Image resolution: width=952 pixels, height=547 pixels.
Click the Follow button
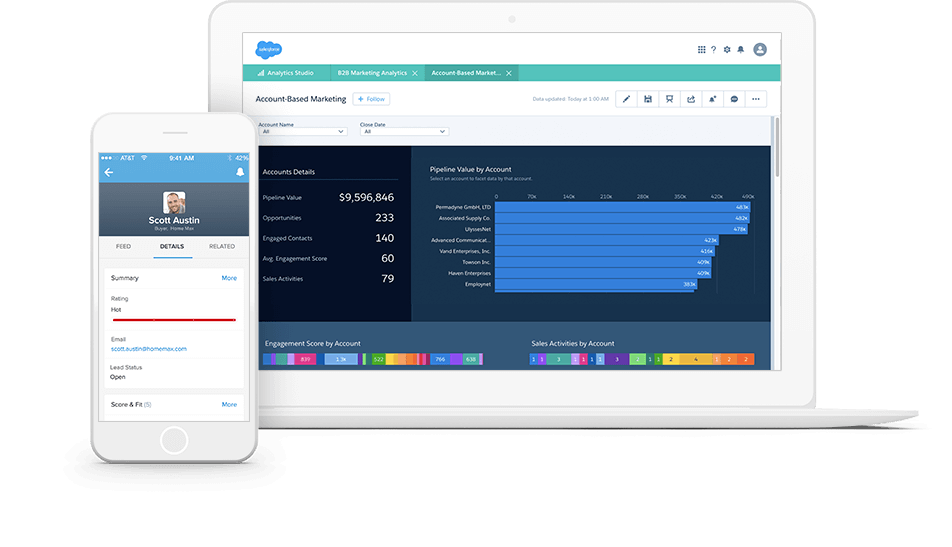(371, 99)
